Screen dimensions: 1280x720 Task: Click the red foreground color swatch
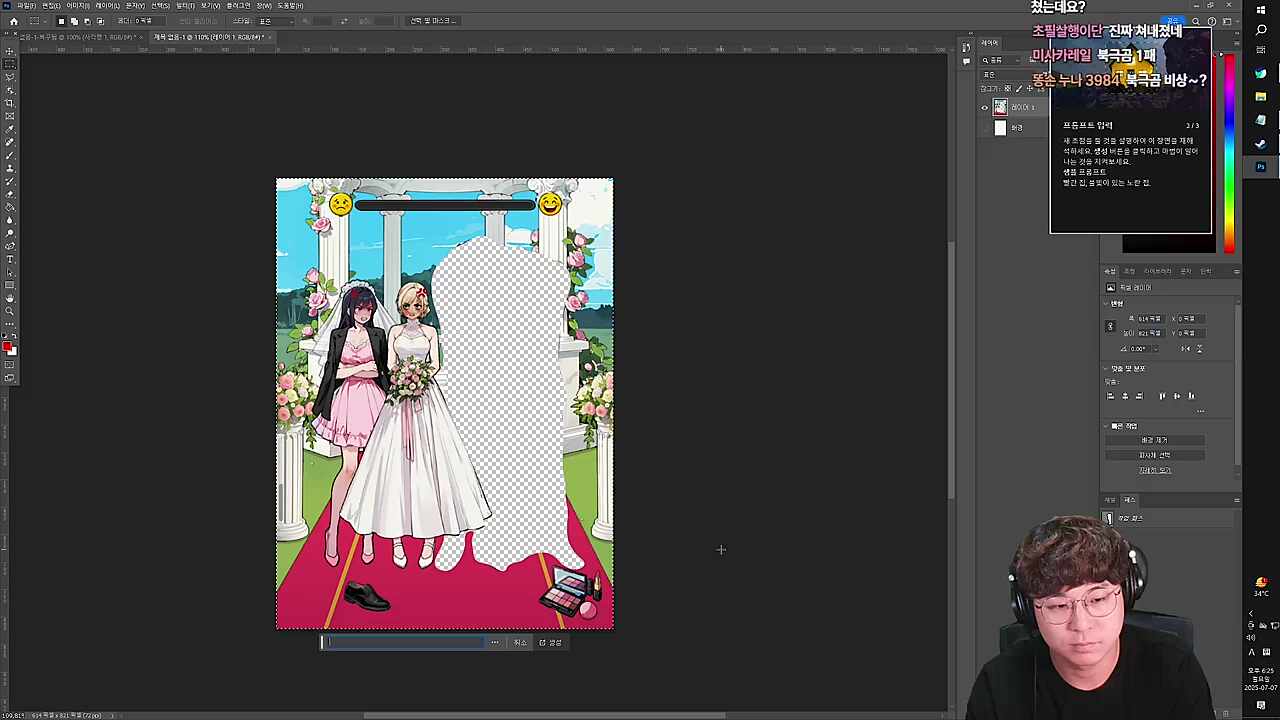point(7,346)
